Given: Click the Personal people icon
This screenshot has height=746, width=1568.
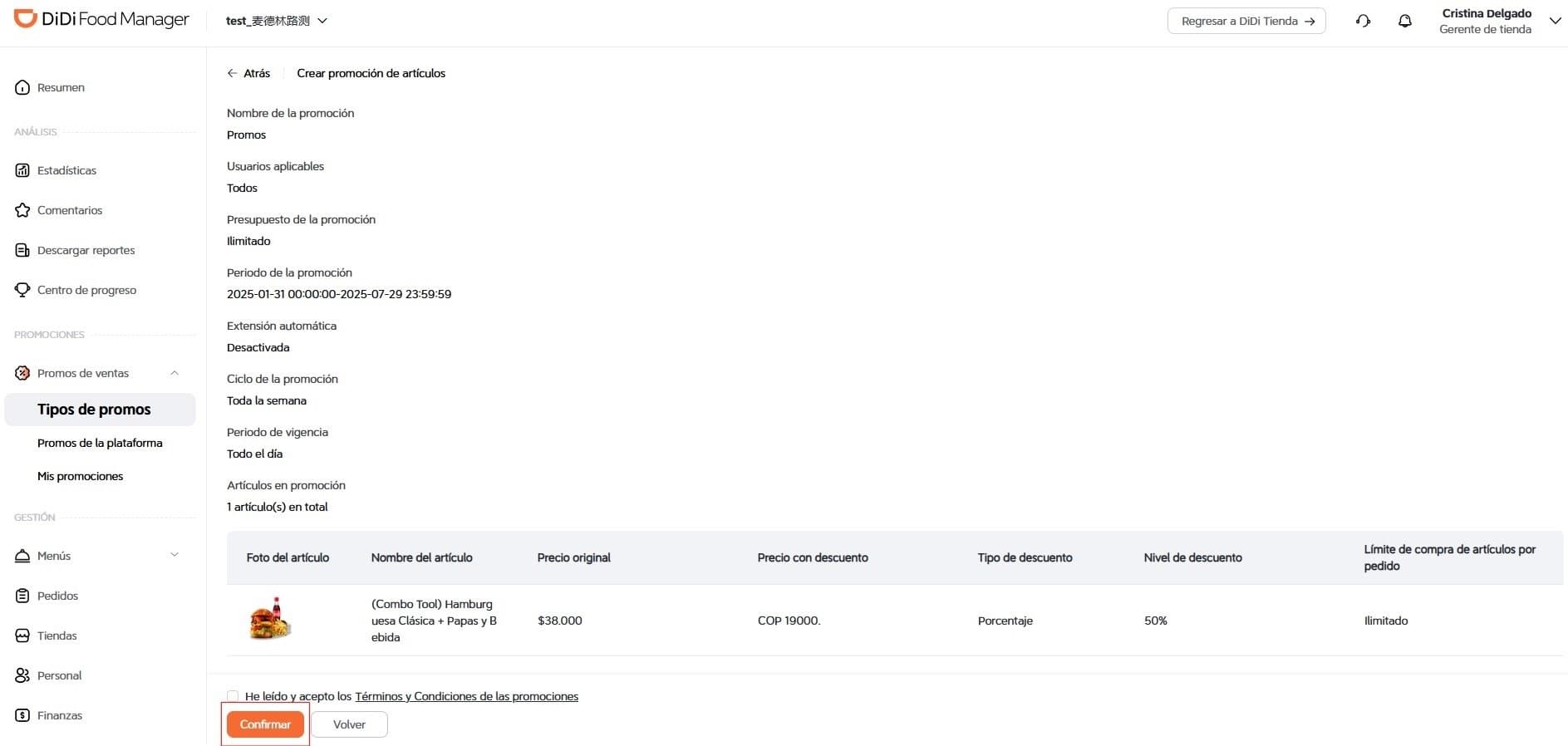Looking at the screenshot, I should point(22,675).
